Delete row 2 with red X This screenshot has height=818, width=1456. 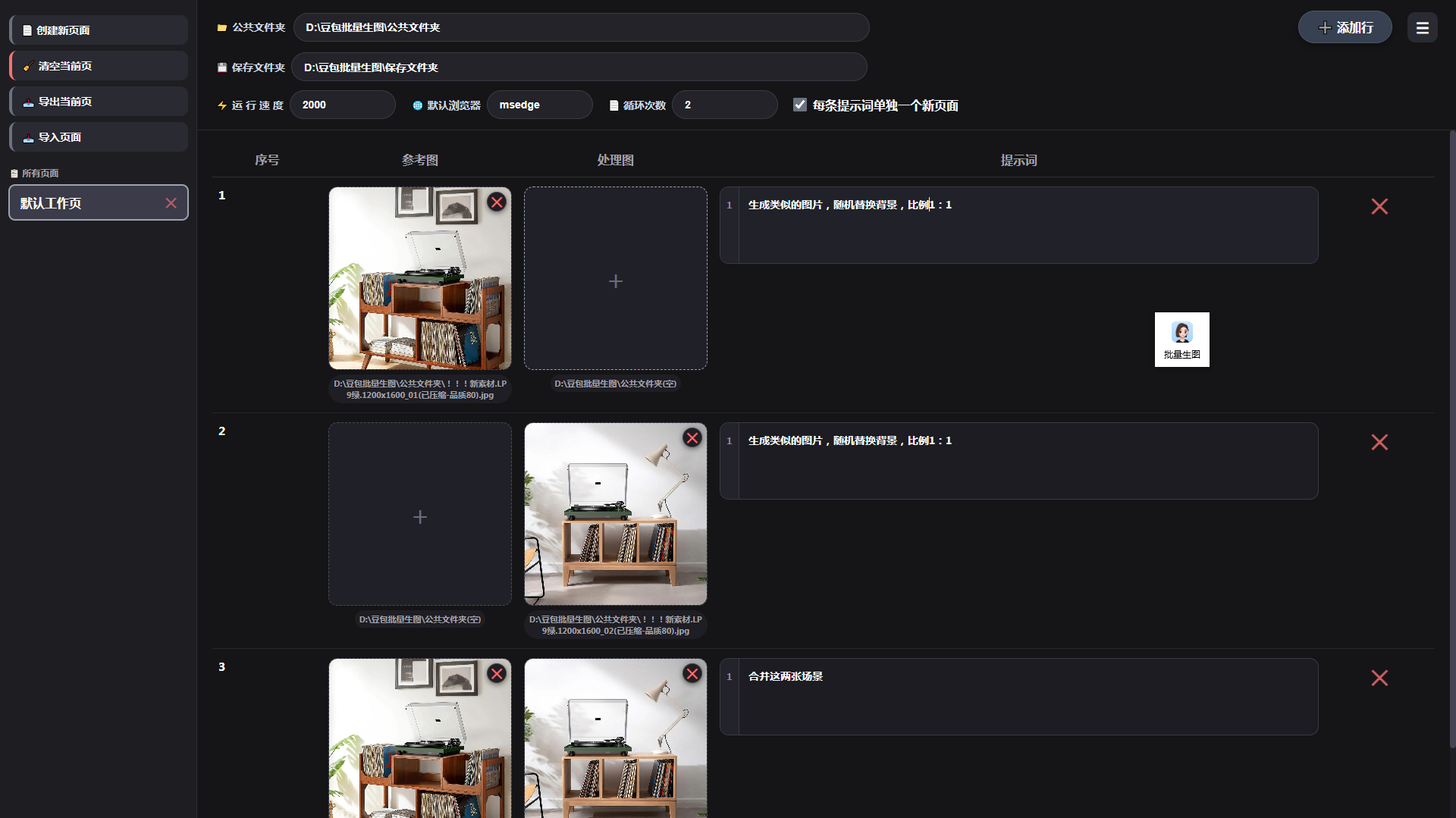[x=1379, y=443]
